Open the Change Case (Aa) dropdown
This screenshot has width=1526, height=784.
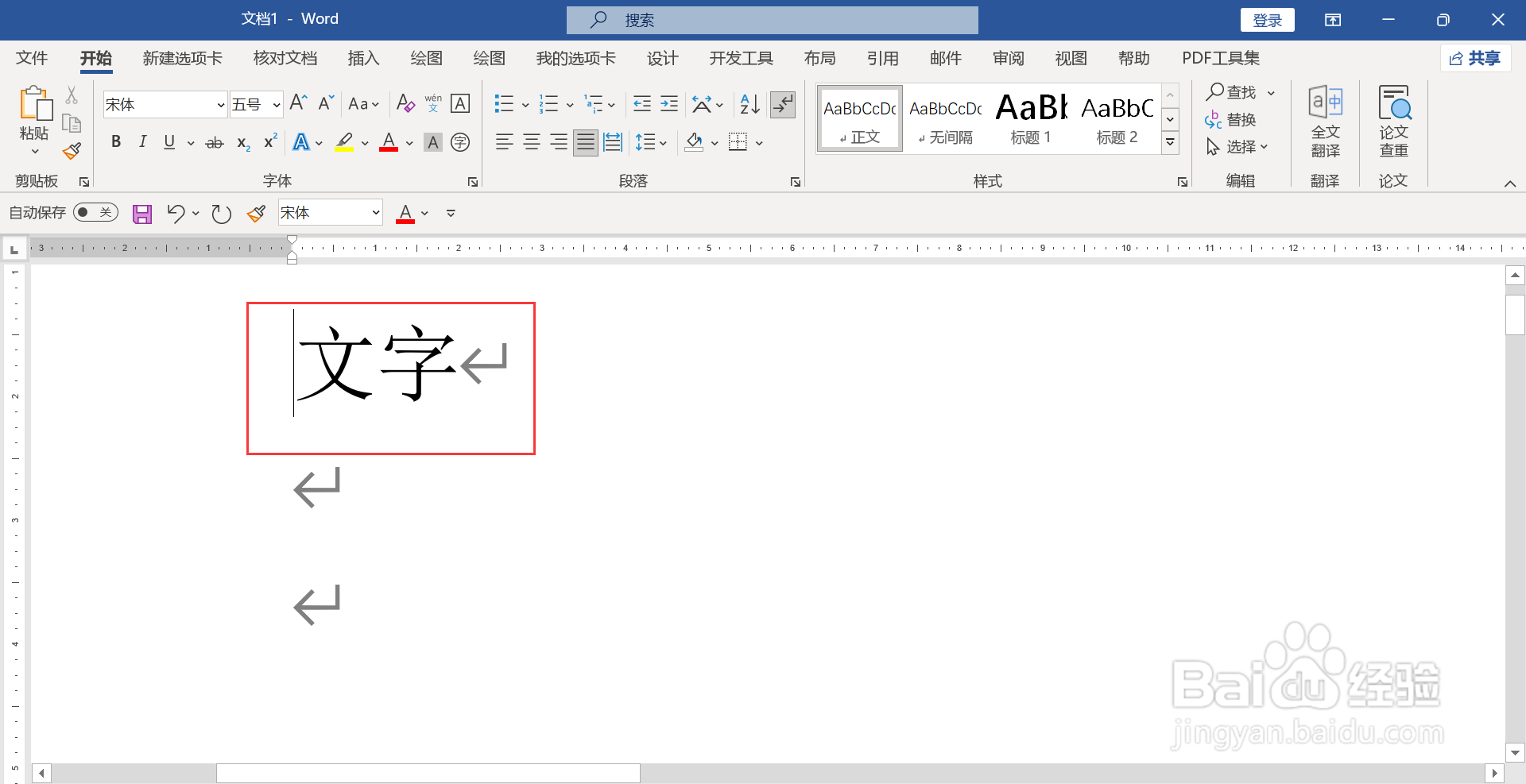(x=364, y=104)
